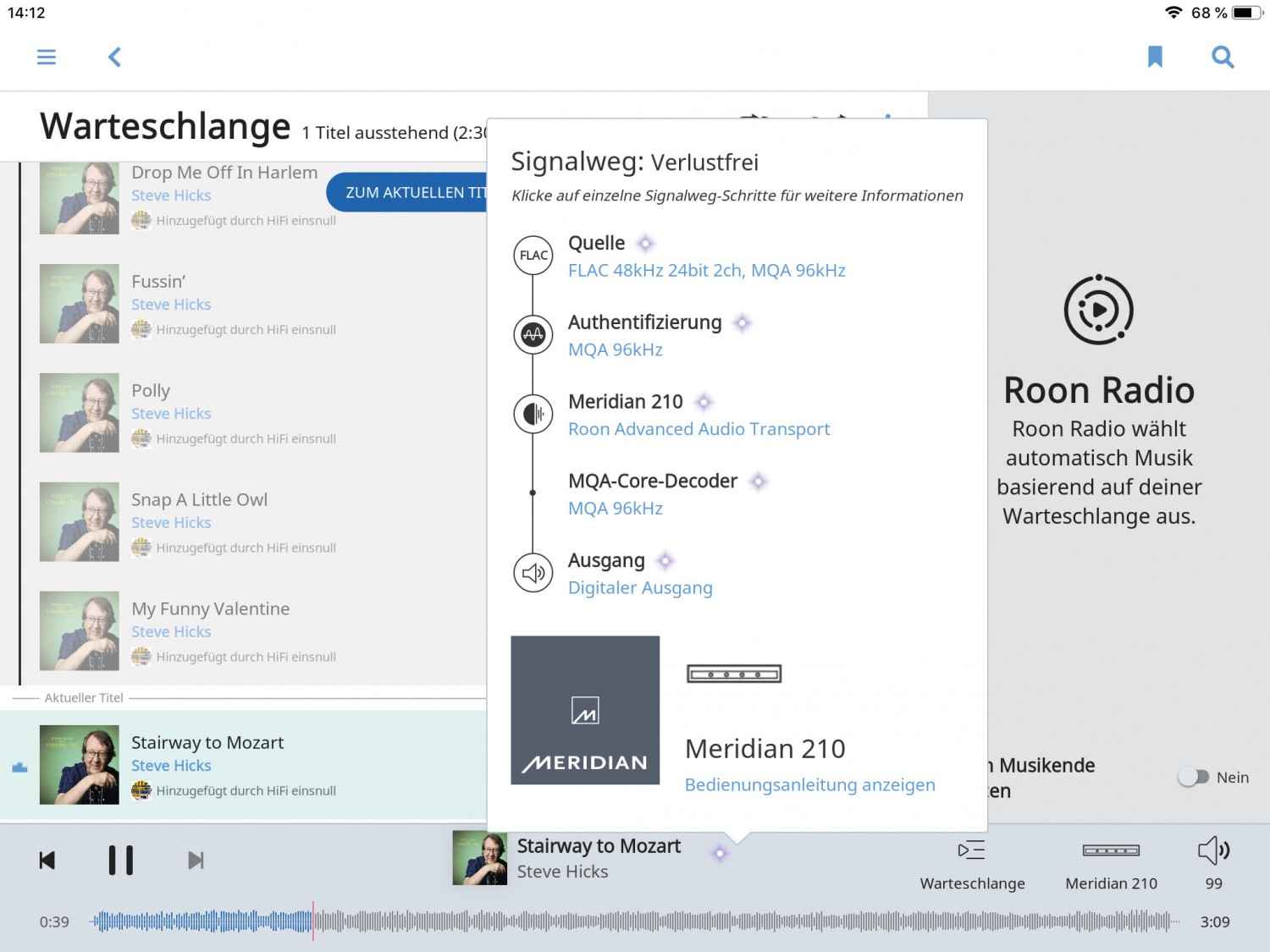Click the quality sparkle next to Quelle
This screenshot has height=952, width=1270.
pyautogui.click(x=646, y=244)
